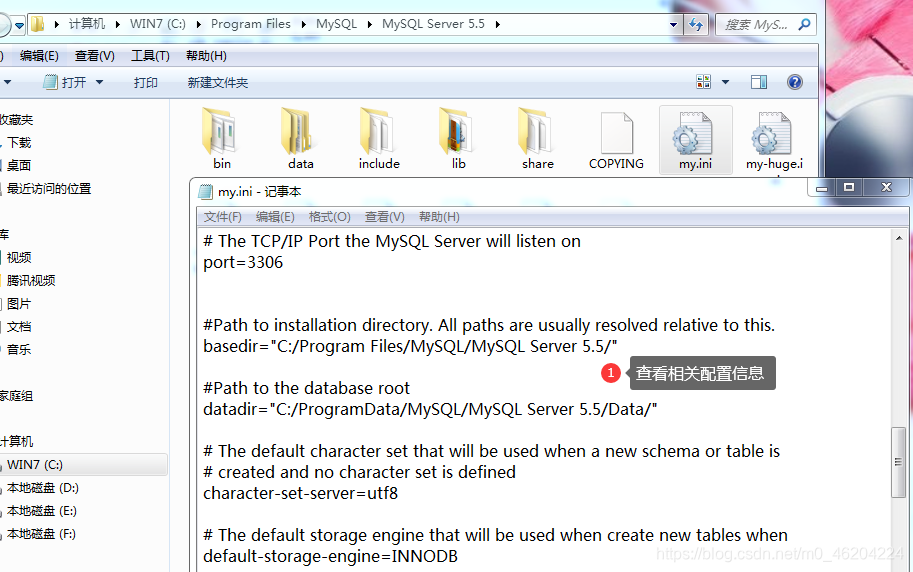The image size is (913, 572).
Task: Select 桌面 in the navigation pane
Action: (x=19, y=165)
